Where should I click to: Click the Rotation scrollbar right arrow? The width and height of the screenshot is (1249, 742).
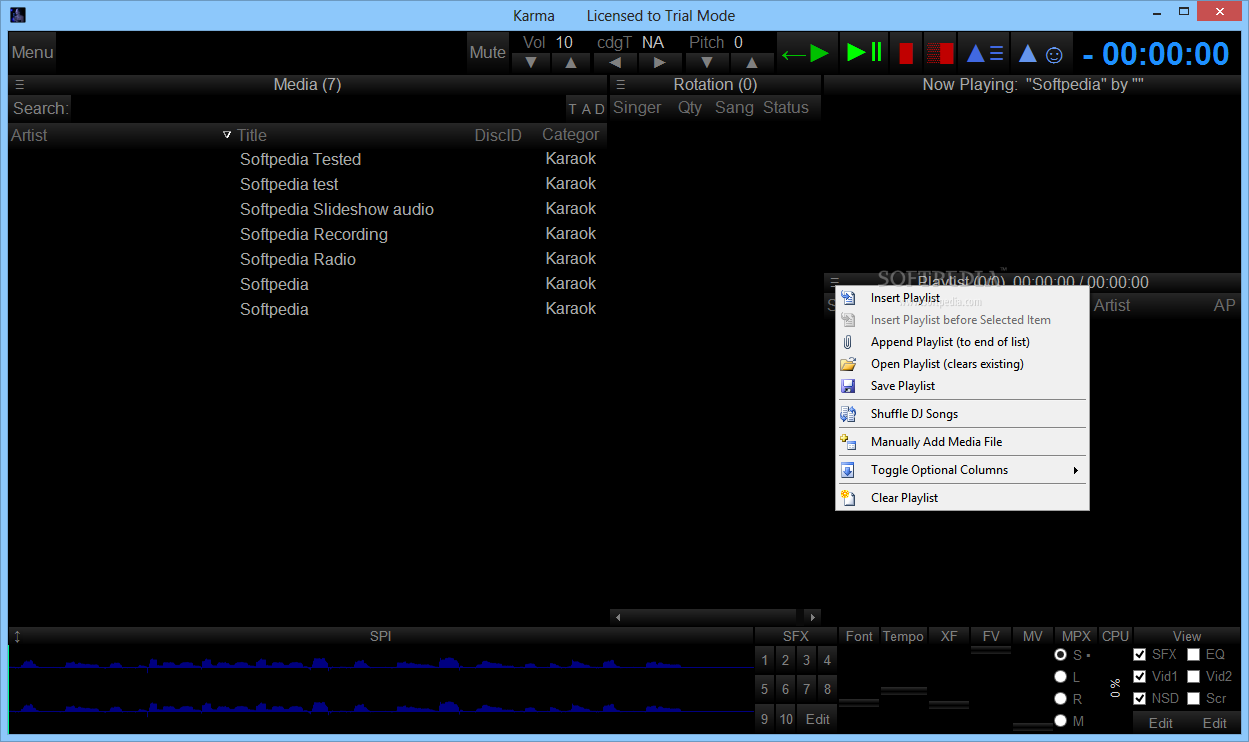[x=812, y=617]
